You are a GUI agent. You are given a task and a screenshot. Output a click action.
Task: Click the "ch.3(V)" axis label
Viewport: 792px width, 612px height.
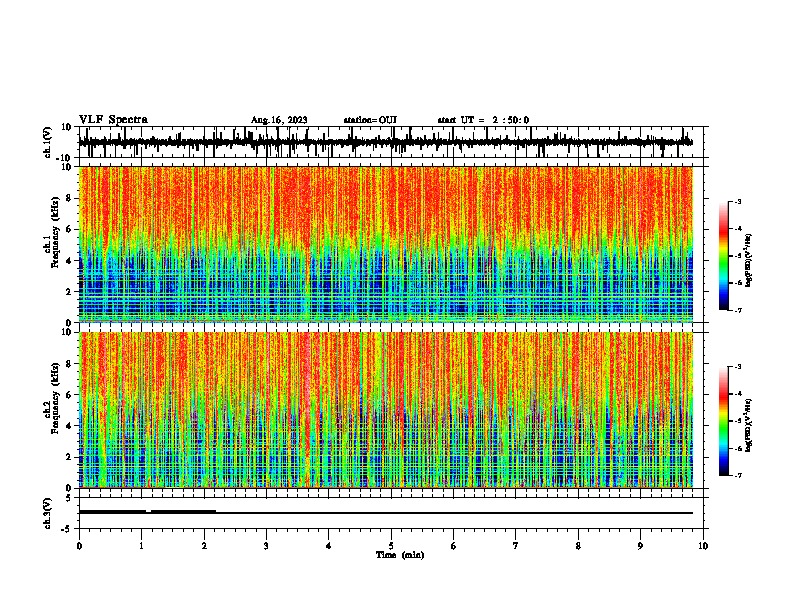[x=48, y=513]
